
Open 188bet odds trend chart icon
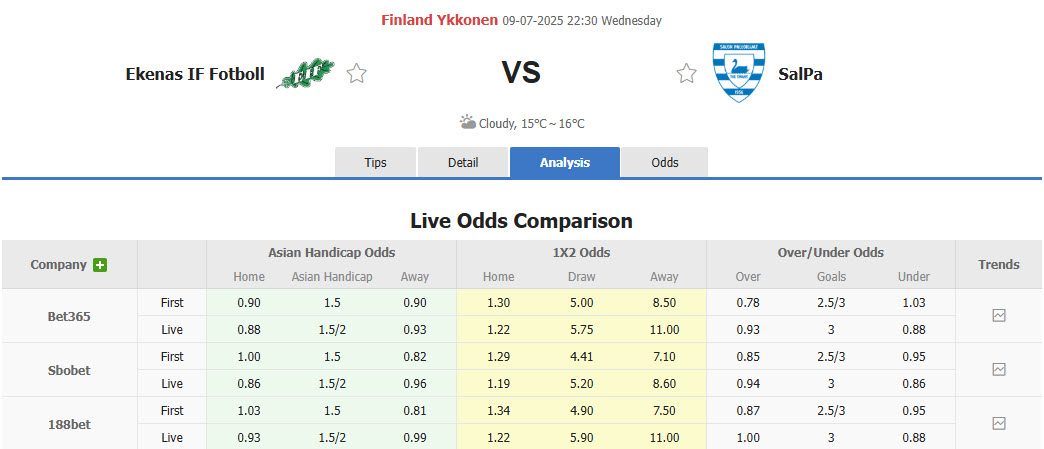click(998, 423)
